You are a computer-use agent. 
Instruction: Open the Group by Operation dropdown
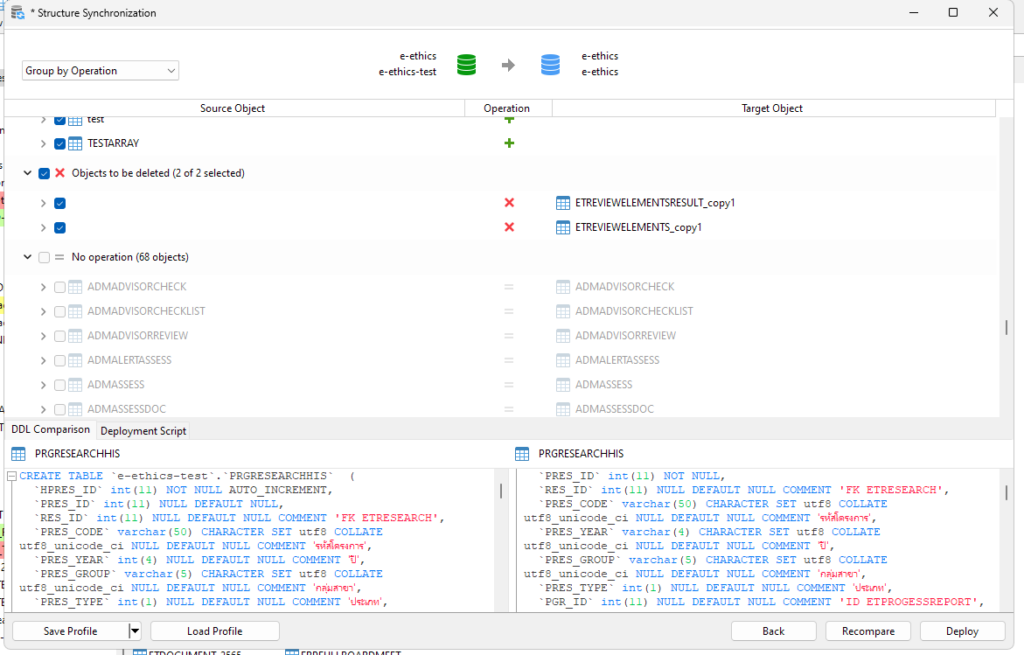[x=100, y=71]
